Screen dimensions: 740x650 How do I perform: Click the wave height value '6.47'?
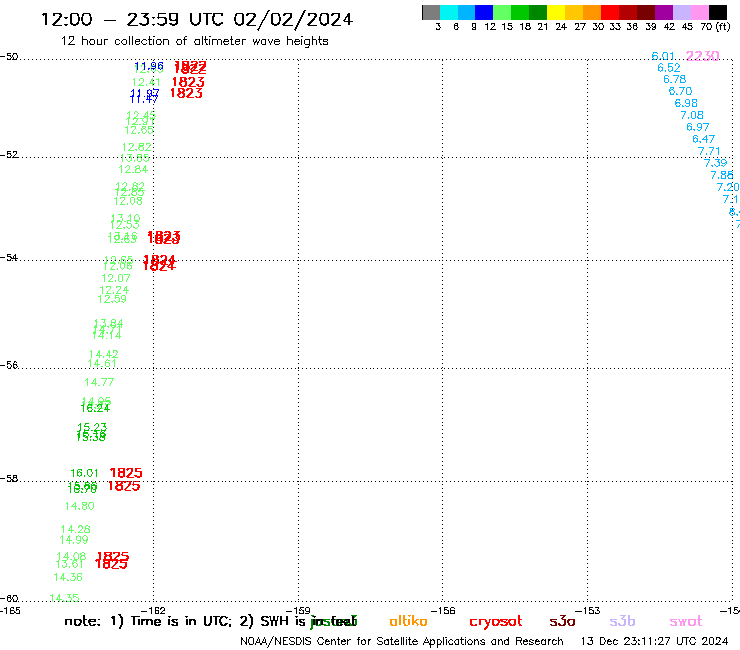pyautogui.click(x=703, y=139)
